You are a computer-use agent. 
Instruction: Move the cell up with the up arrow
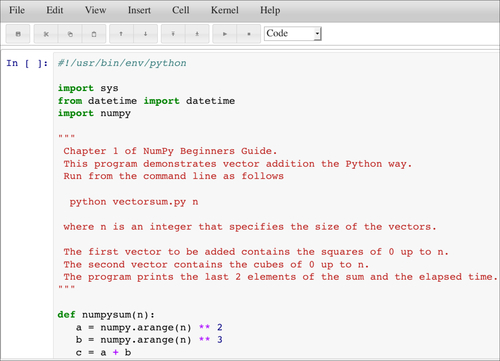(x=121, y=34)
